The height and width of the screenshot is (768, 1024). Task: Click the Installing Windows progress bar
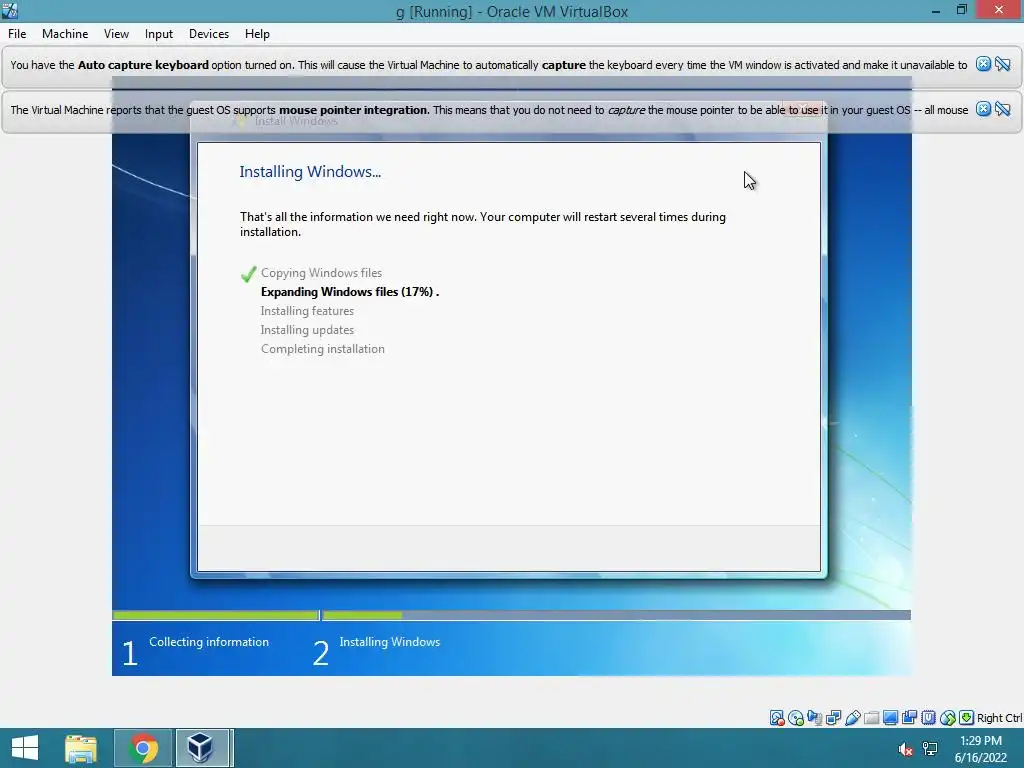click(x=616, y=615)
